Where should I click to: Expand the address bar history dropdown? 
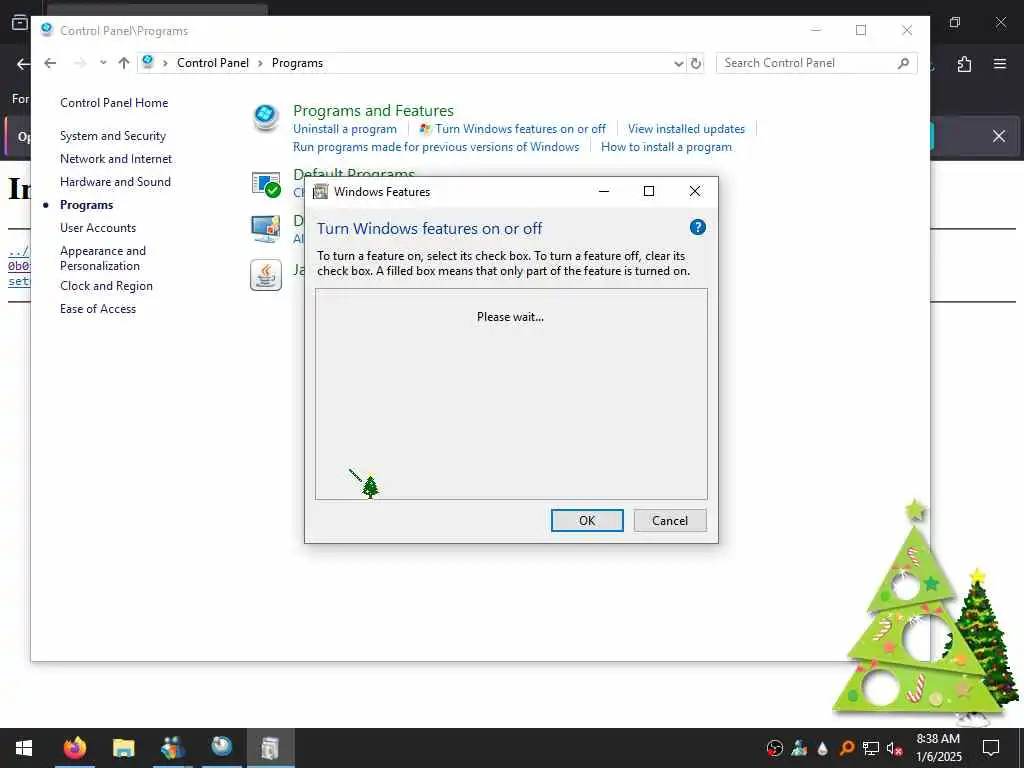pyautogui.click(x=679, y=63)
